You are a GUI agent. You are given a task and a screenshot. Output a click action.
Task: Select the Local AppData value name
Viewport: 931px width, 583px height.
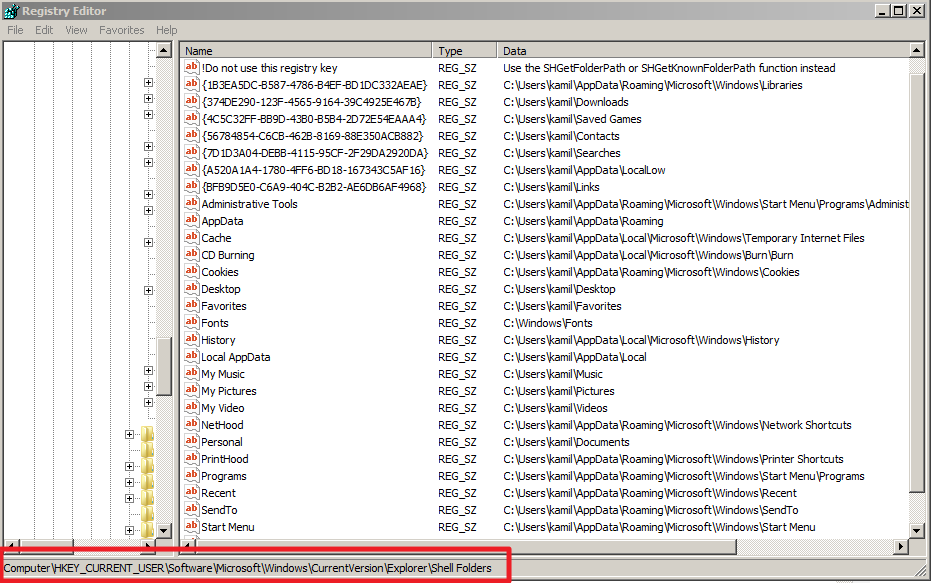[235, 357]
